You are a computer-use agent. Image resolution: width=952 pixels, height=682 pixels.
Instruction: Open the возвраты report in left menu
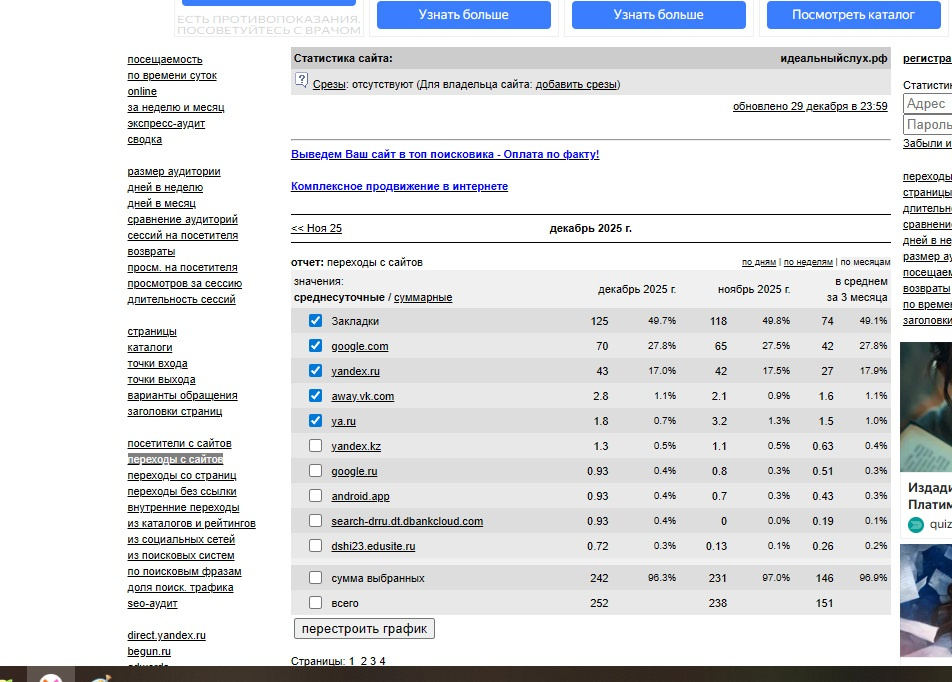[x=151, y=251]
